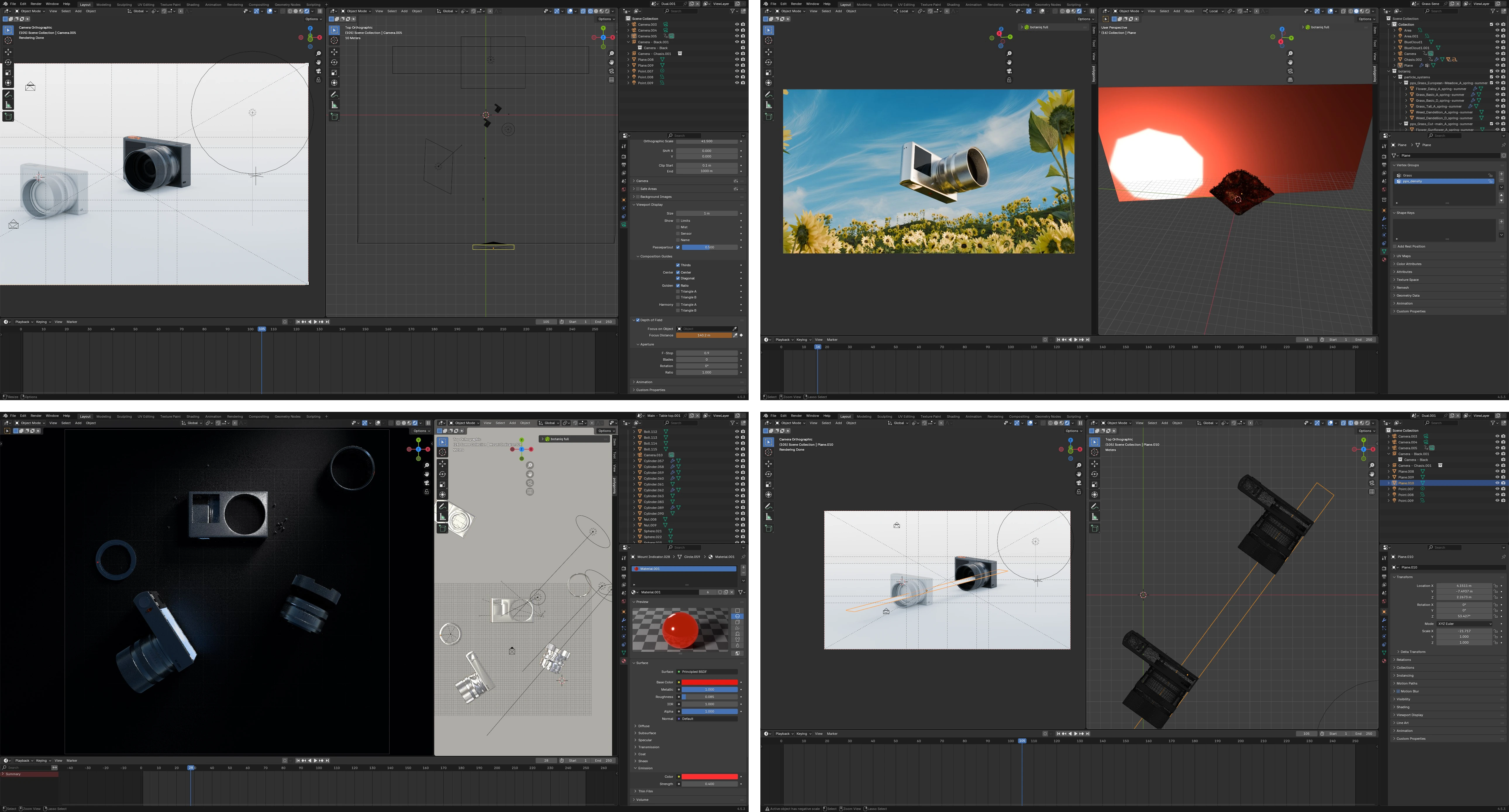Pin the Plane.010 properties editor
The image size is (1509, 812).
[1503, 557]
